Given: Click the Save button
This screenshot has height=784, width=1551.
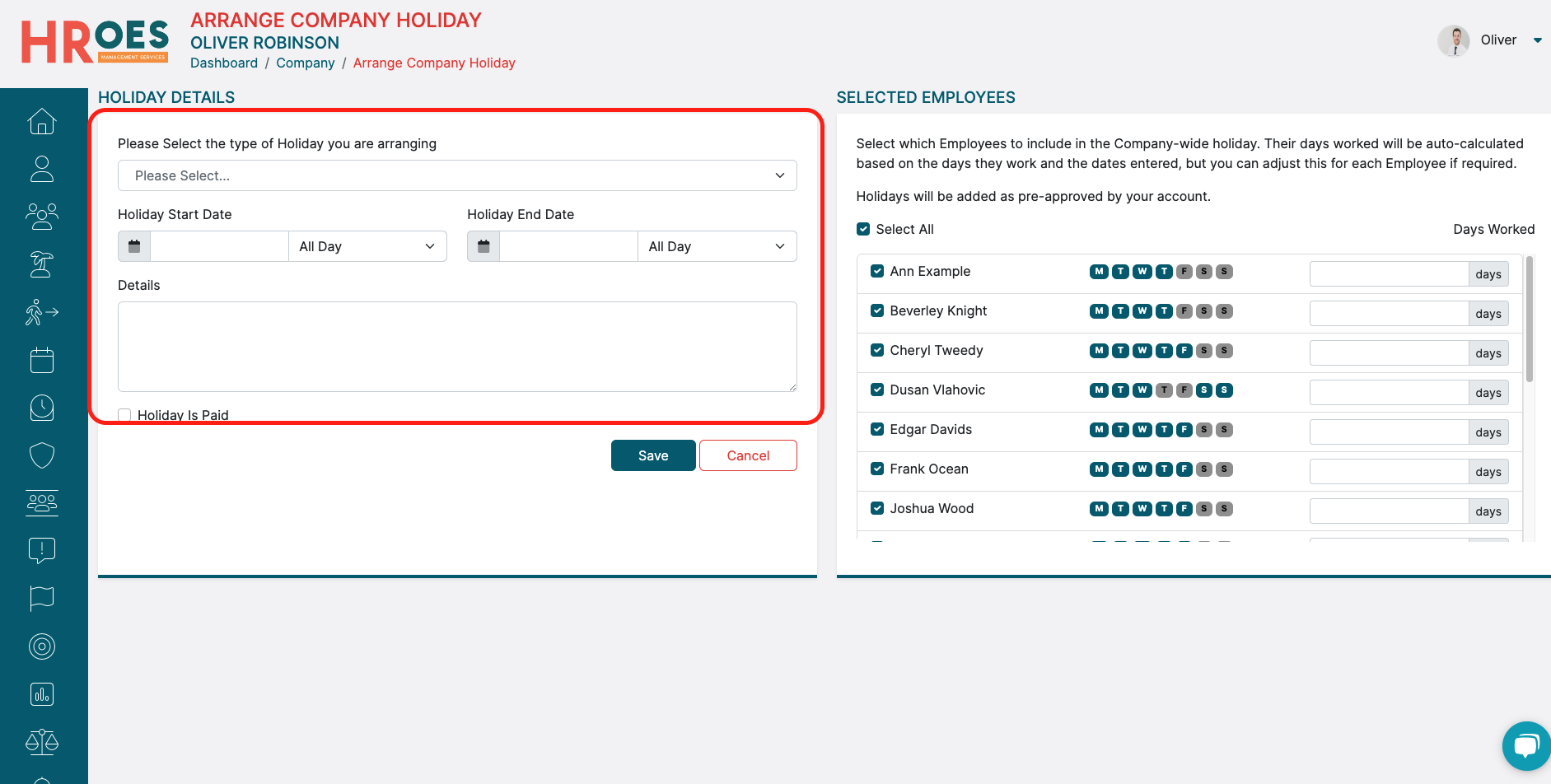Looking at the screenshot, I should tap(653, 455).
